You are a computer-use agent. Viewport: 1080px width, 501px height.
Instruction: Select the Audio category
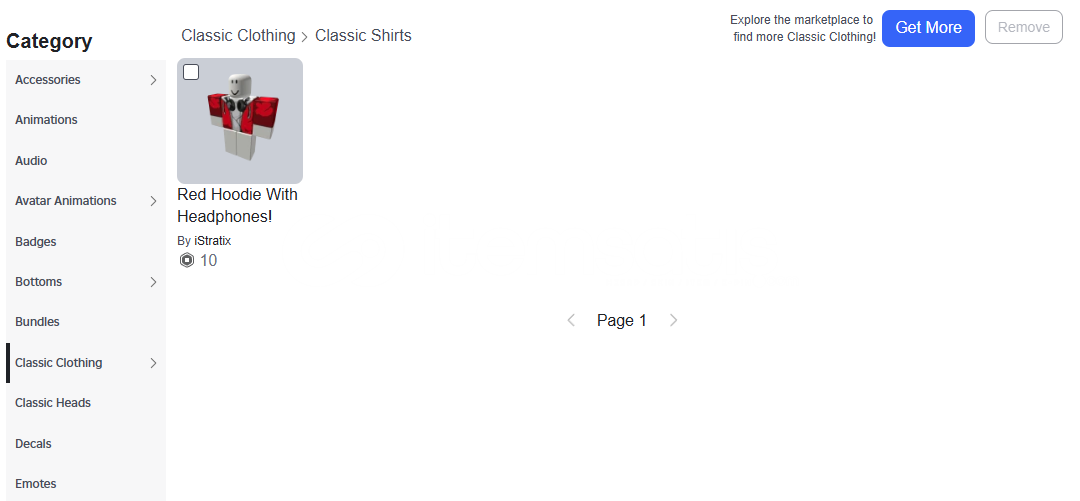click(31, 161)
